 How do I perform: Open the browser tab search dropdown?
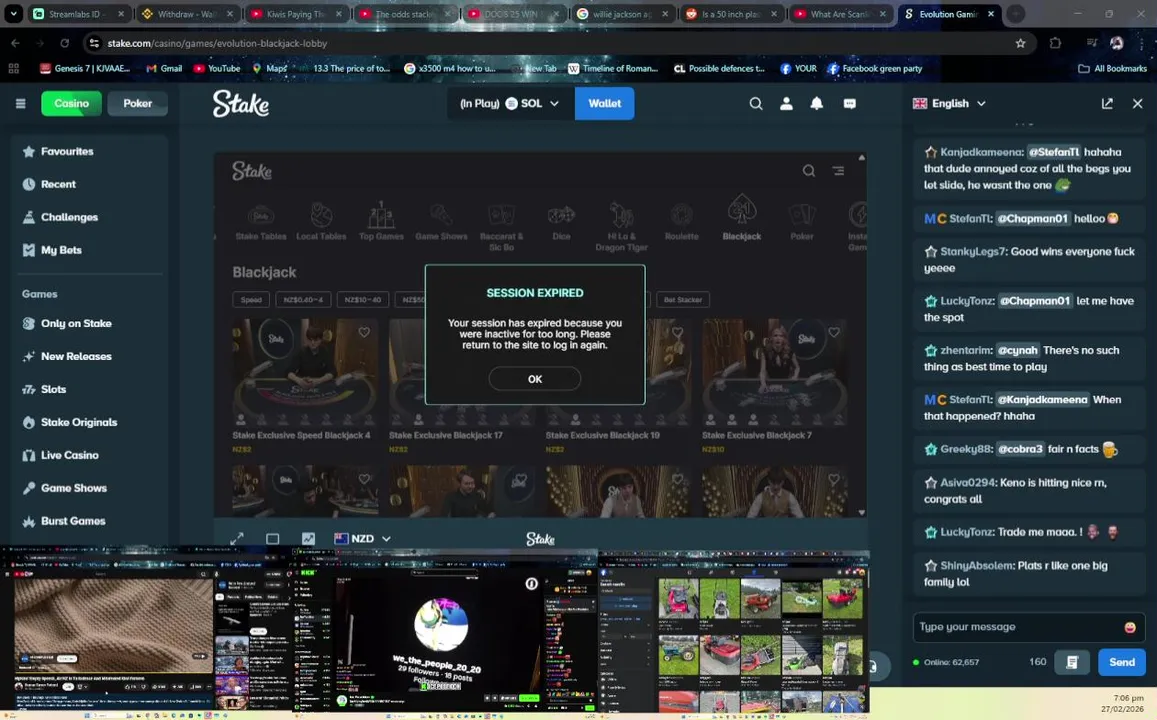(x=13, y=14)
